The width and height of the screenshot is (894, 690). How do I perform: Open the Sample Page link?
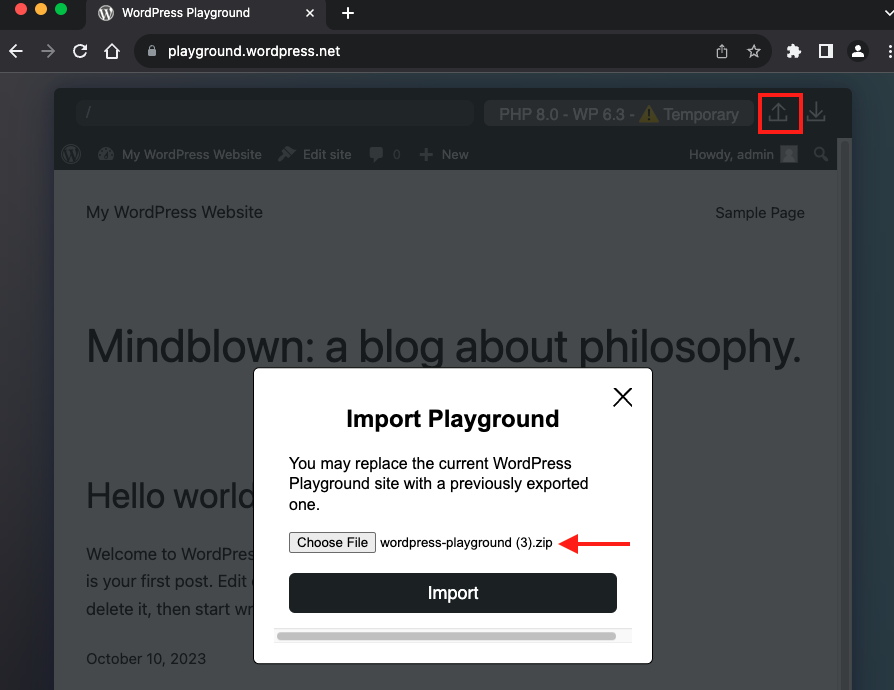(759, 212)
